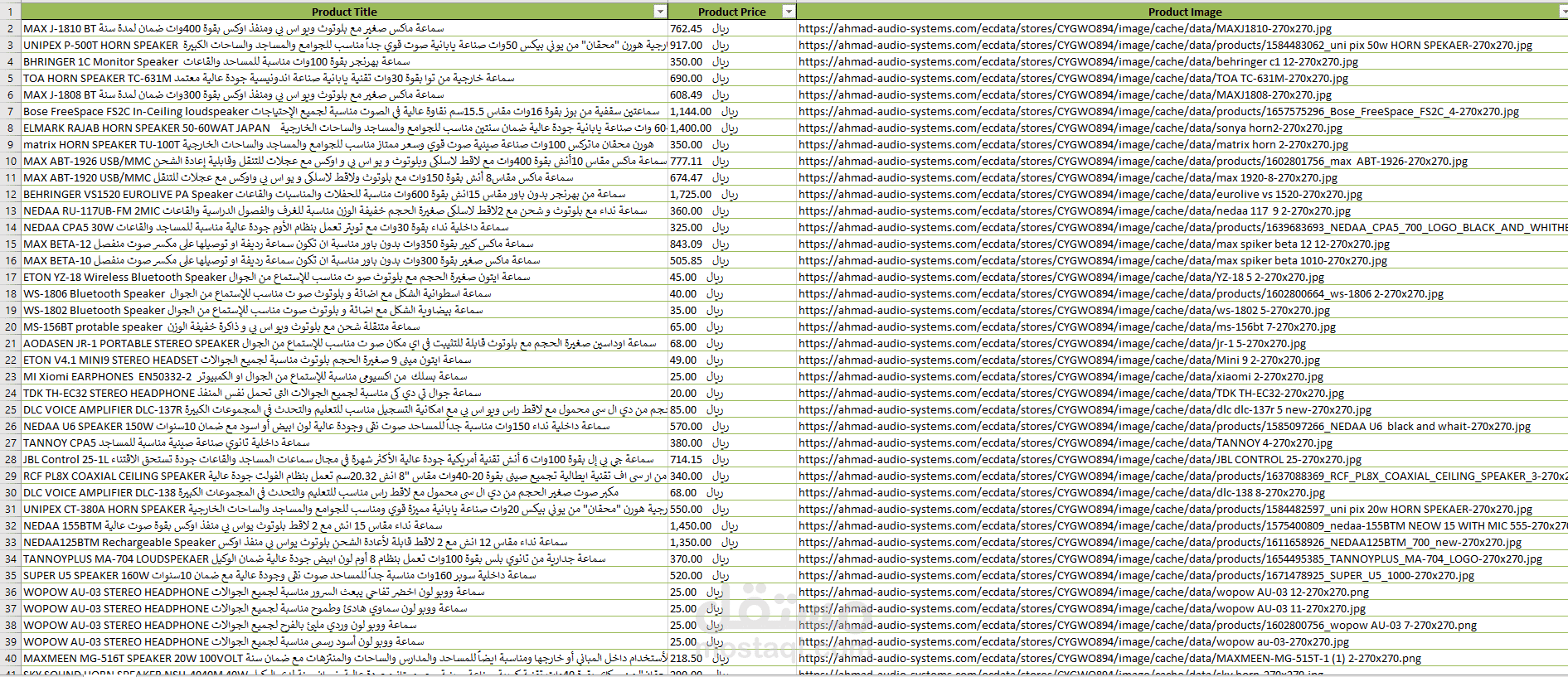Click the JBL CONTROL 25-270x270.jpg URL
The width and height of the screenshot is (1568, 677).
tap(1080, 459)
